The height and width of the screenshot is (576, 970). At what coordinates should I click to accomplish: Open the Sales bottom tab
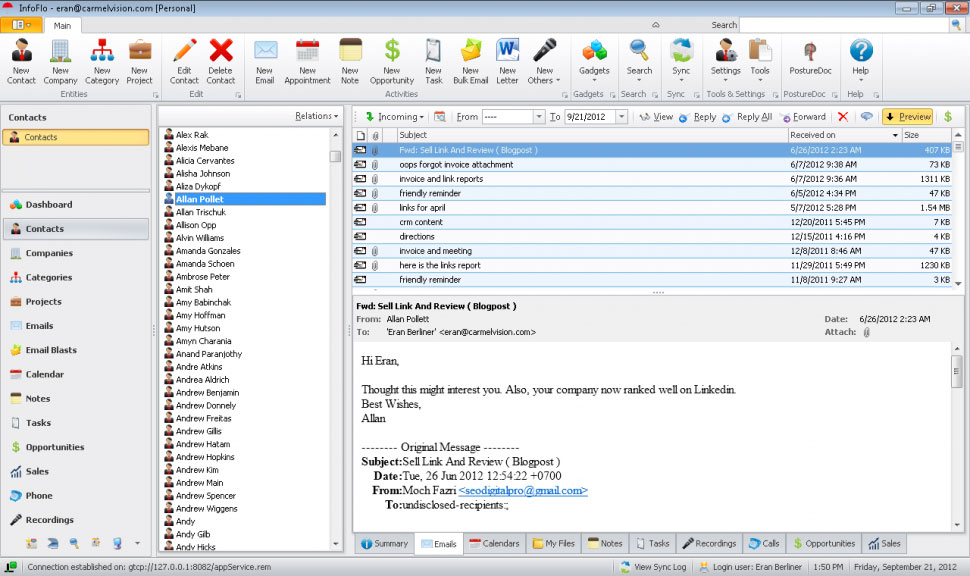884,543
